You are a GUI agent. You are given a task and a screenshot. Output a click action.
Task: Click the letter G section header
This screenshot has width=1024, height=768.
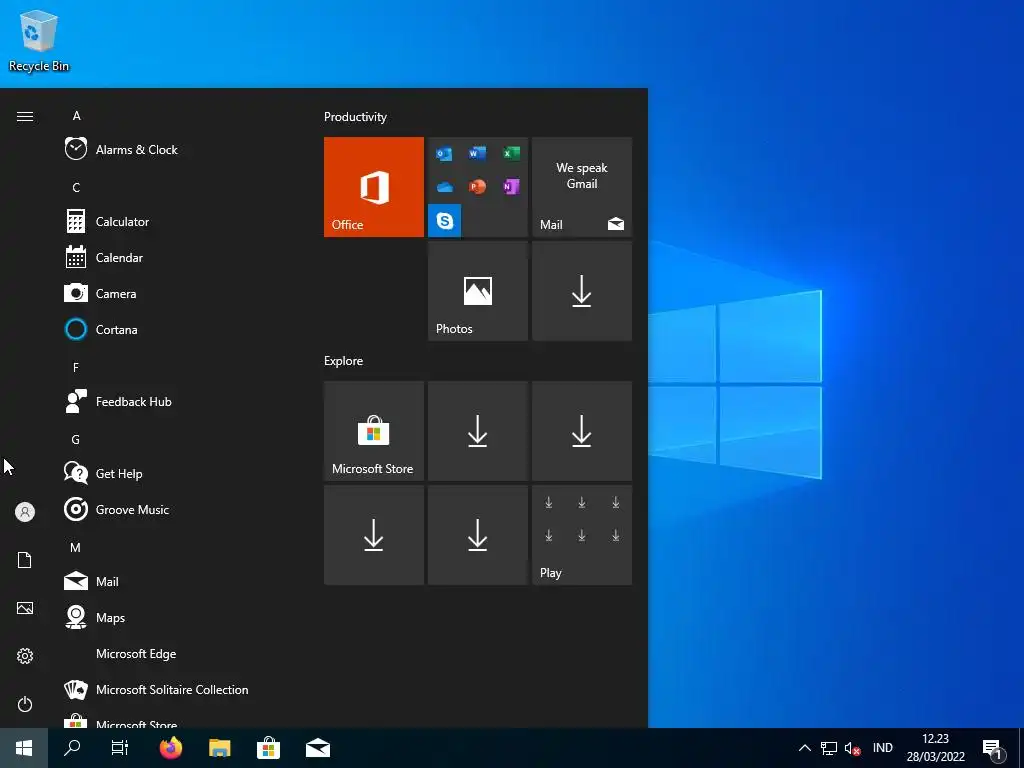(x=76, y=440)
